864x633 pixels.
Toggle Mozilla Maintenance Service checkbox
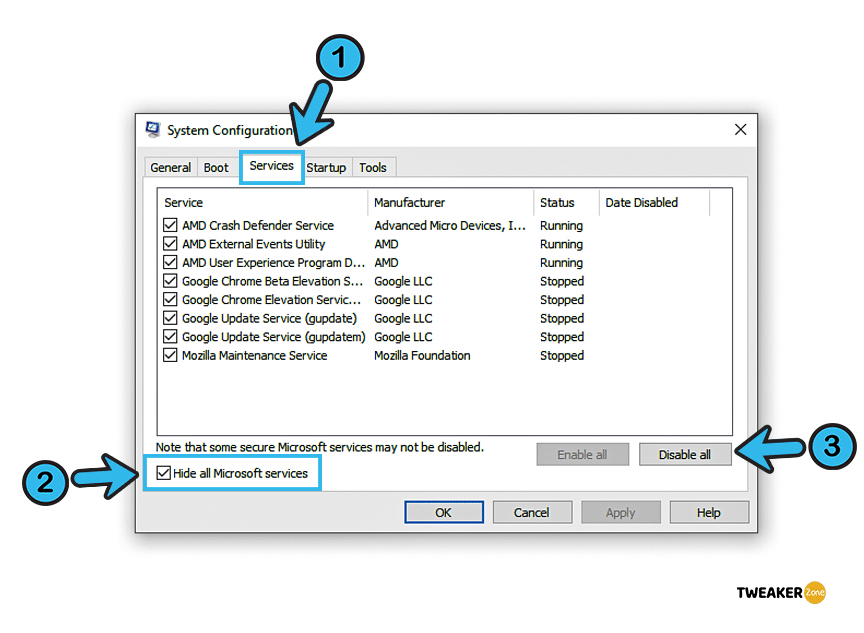[170, 355]
